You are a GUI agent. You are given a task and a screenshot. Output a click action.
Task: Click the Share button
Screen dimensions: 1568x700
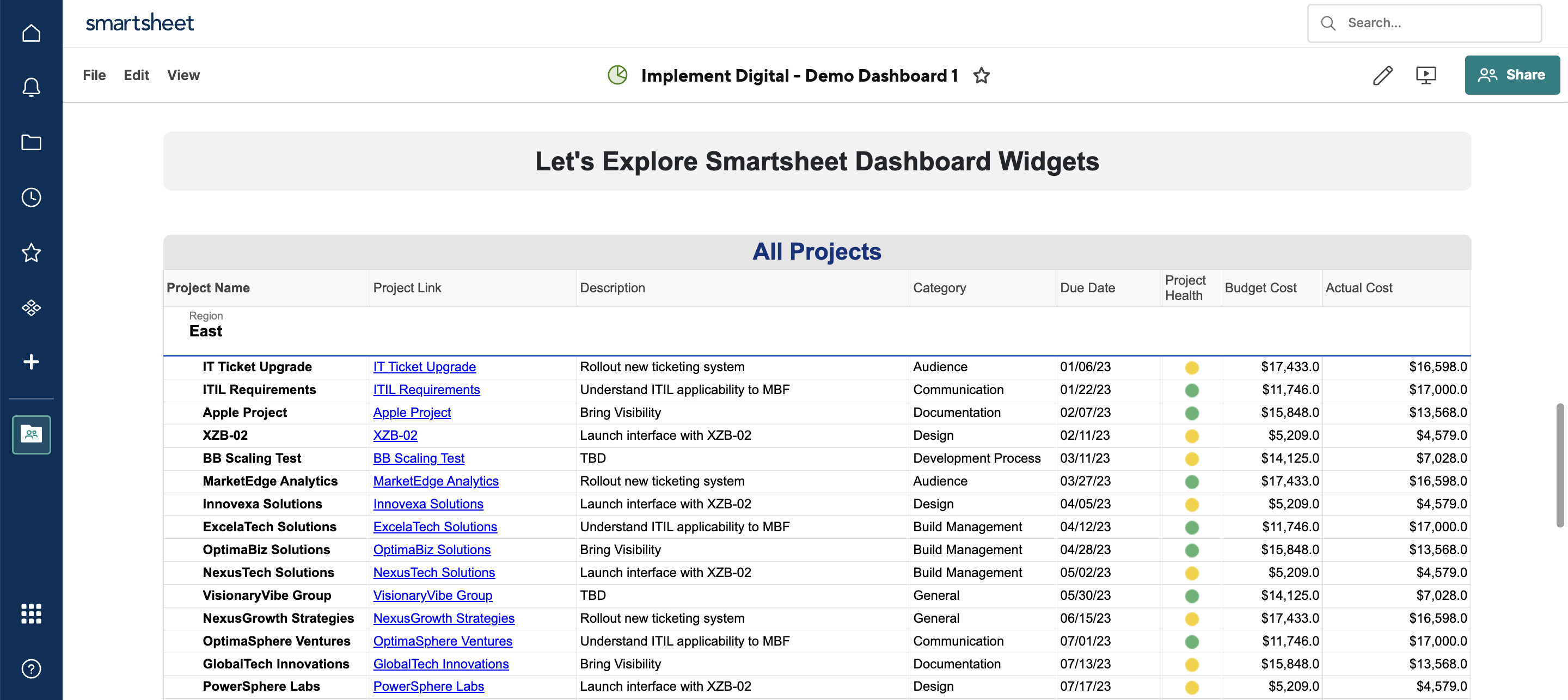pyautogui.click(x=1512, y=75)
